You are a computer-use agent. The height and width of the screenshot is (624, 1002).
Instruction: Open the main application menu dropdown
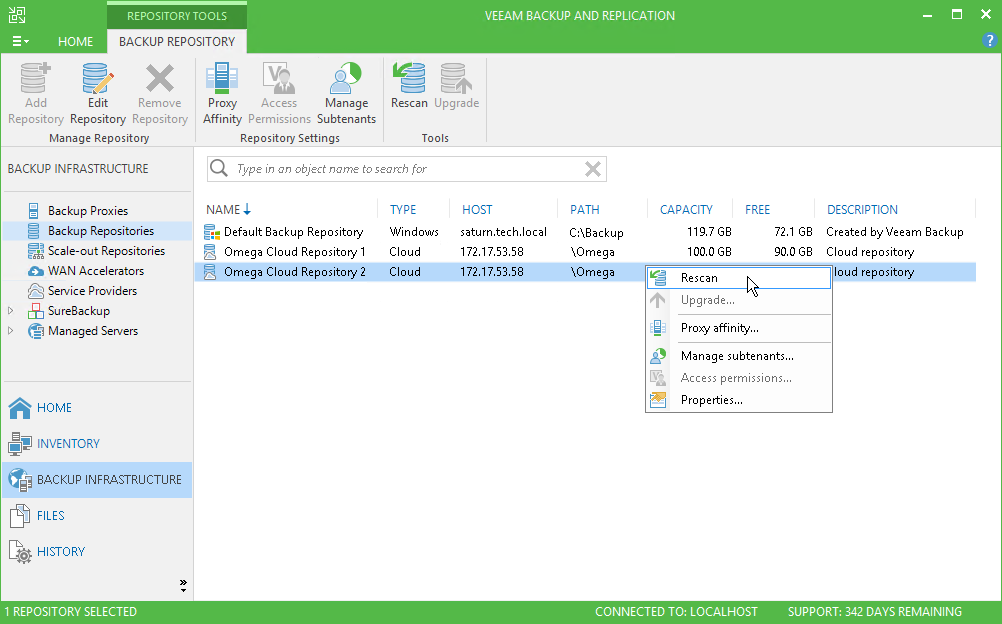point(20,41)
